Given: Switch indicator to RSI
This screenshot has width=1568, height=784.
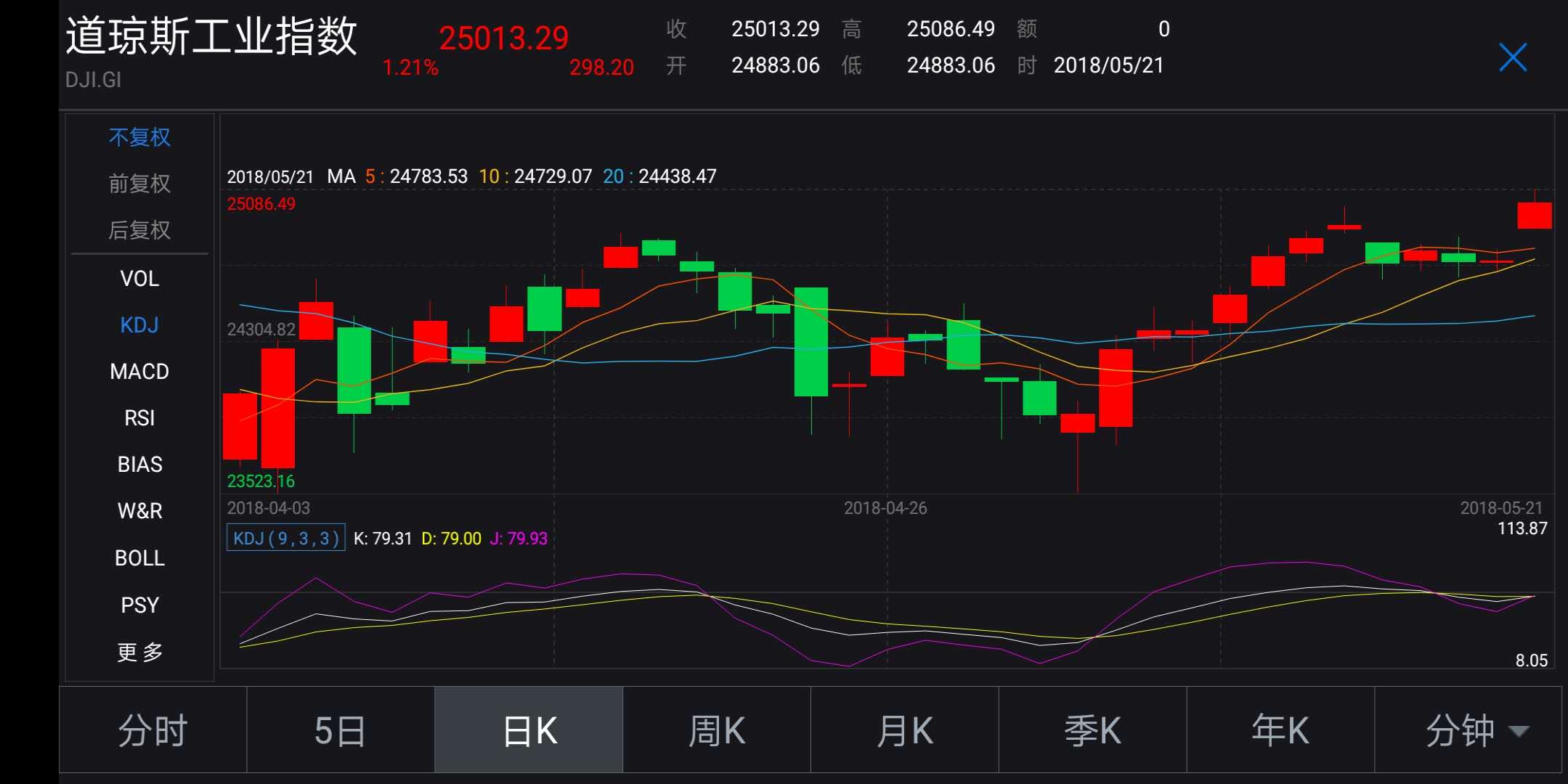Looking at the screenshot, I should 139,417.
